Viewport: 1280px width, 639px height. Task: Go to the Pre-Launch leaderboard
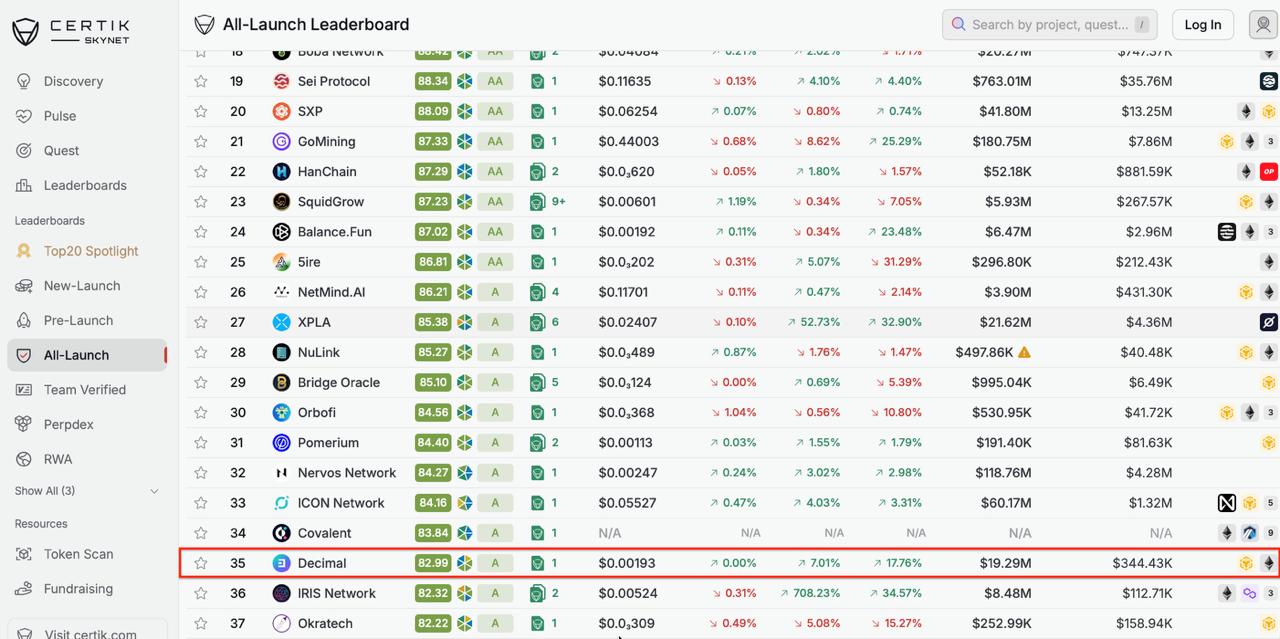tap(78, 320)
